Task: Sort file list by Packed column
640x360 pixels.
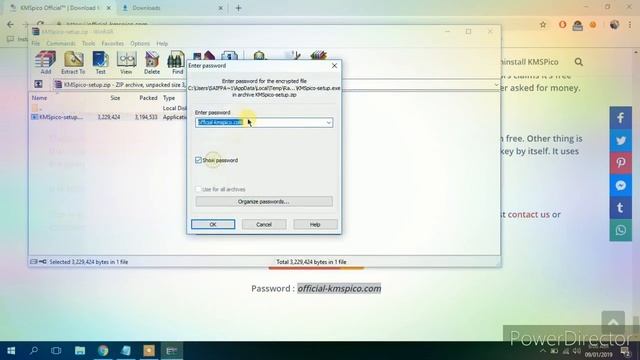Action: click(x=148, y=98)
